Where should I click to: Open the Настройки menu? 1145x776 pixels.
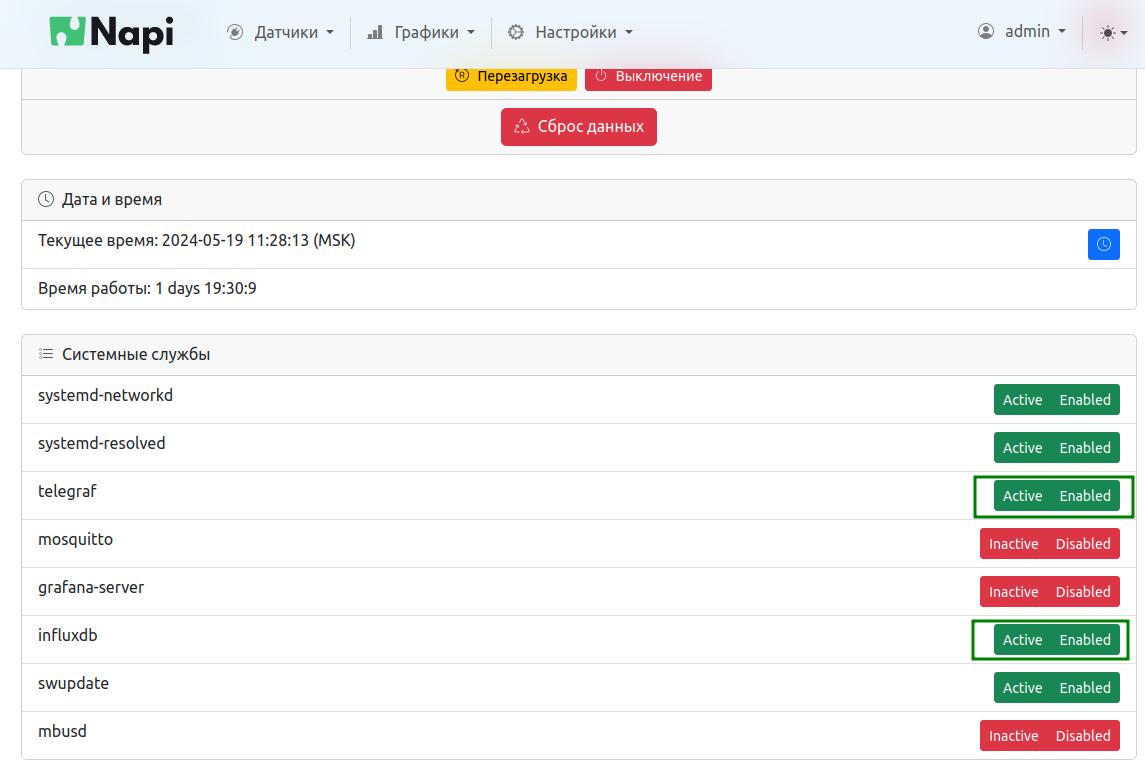pos(576,32)
